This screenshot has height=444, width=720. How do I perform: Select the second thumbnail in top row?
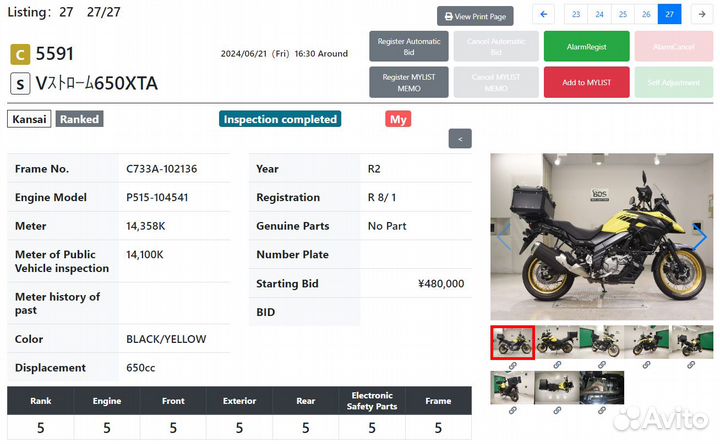(x=557, y=343)
